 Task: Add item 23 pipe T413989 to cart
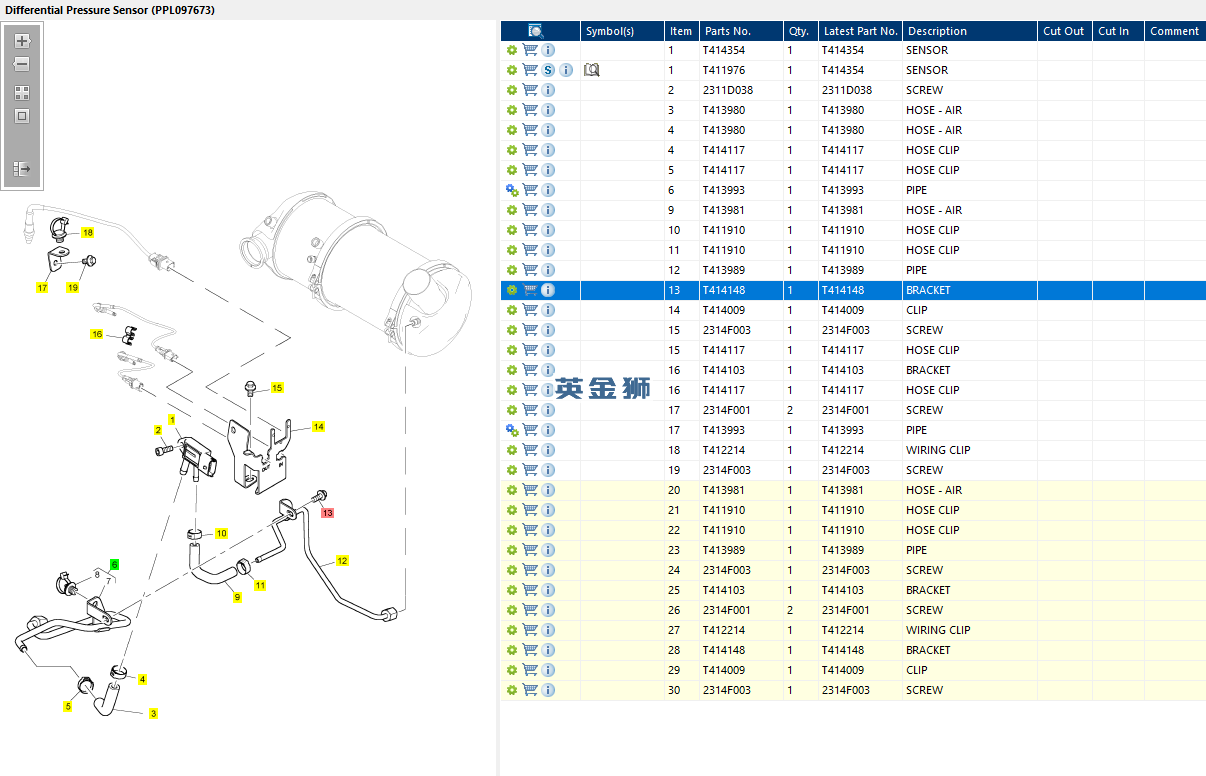point(530,550)
